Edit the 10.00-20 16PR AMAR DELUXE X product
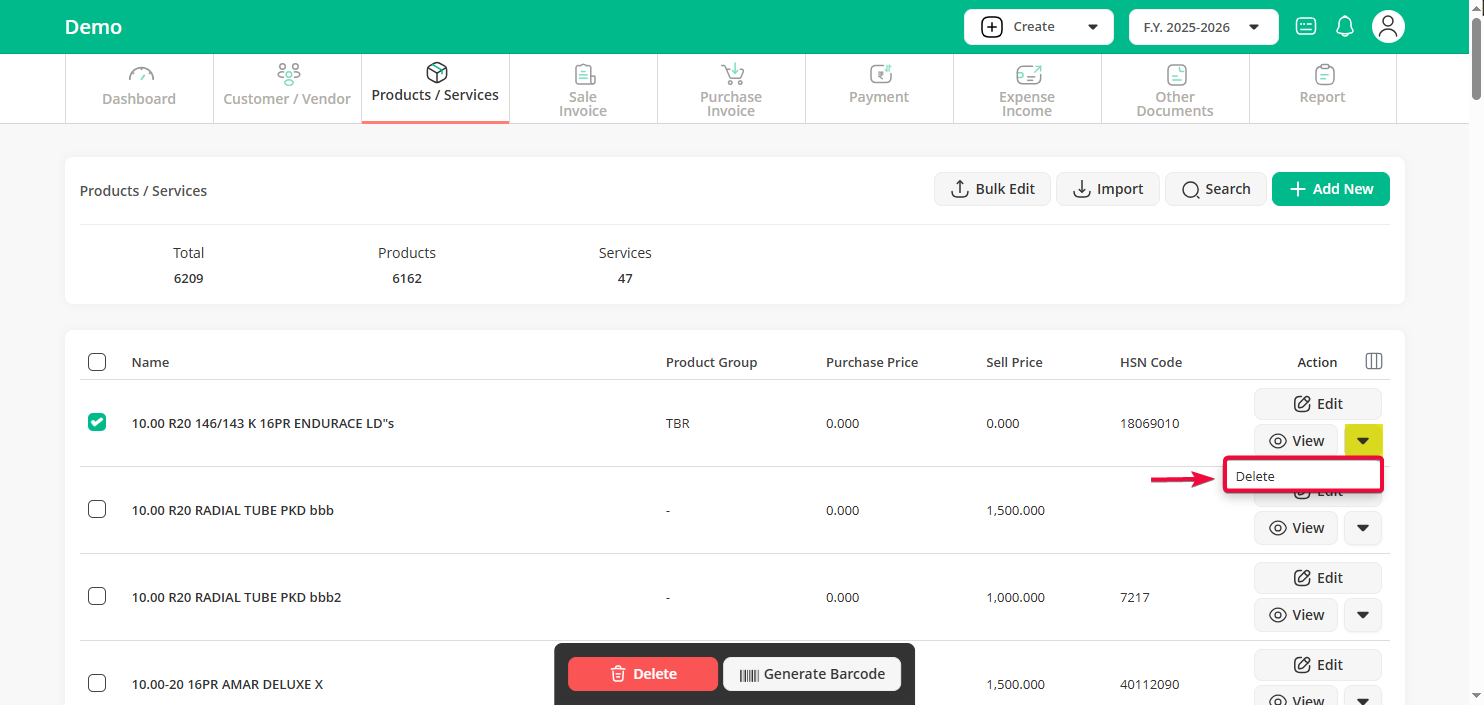1484x705 pixels. click(x=1318, y=665)
